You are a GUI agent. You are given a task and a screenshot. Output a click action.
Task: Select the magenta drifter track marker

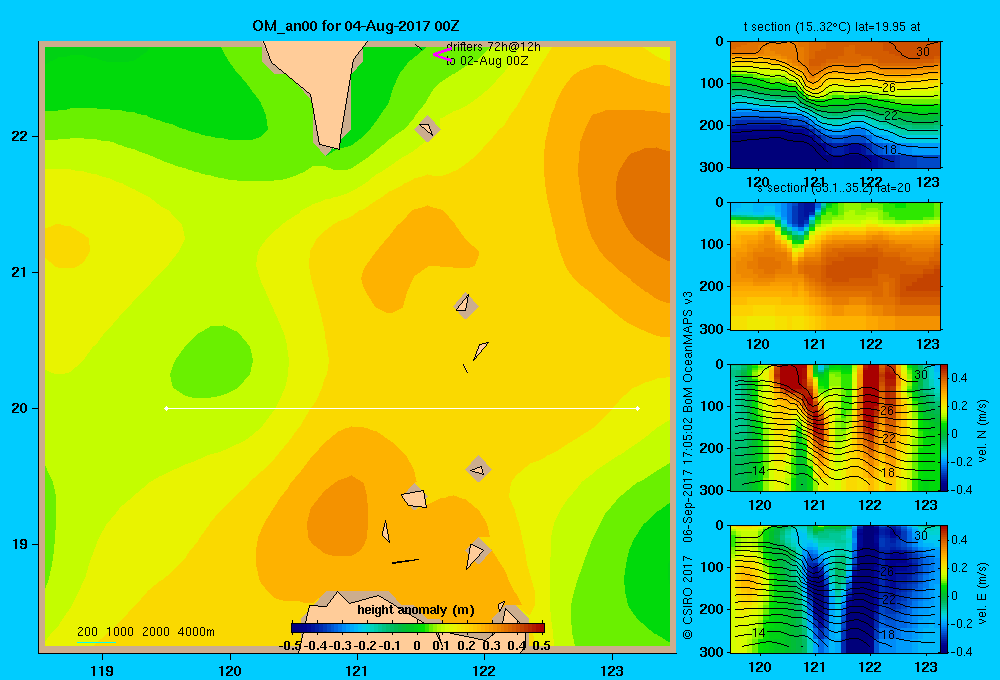(x=442, y=55)
